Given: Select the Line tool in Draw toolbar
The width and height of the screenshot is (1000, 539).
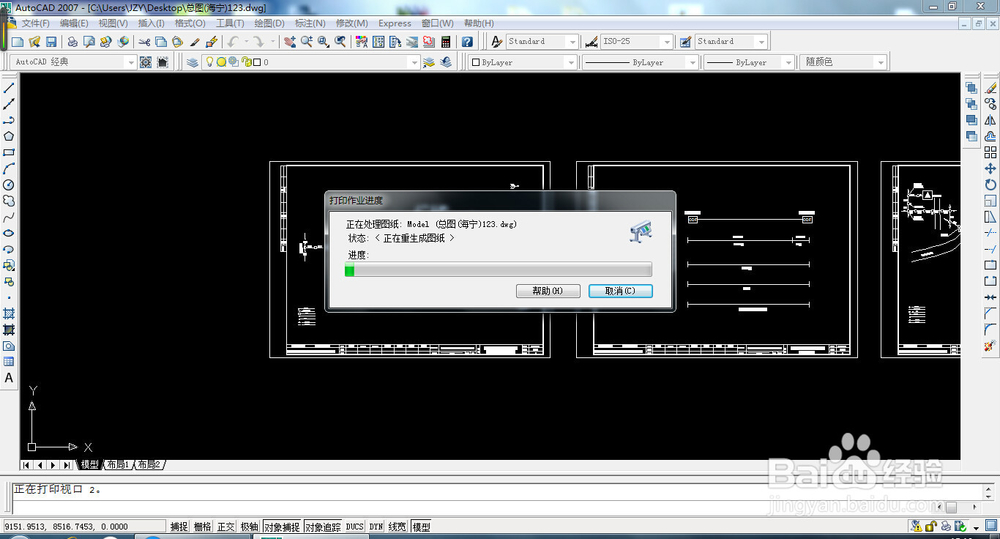Looking at the screenshot, I should [9, 88].
